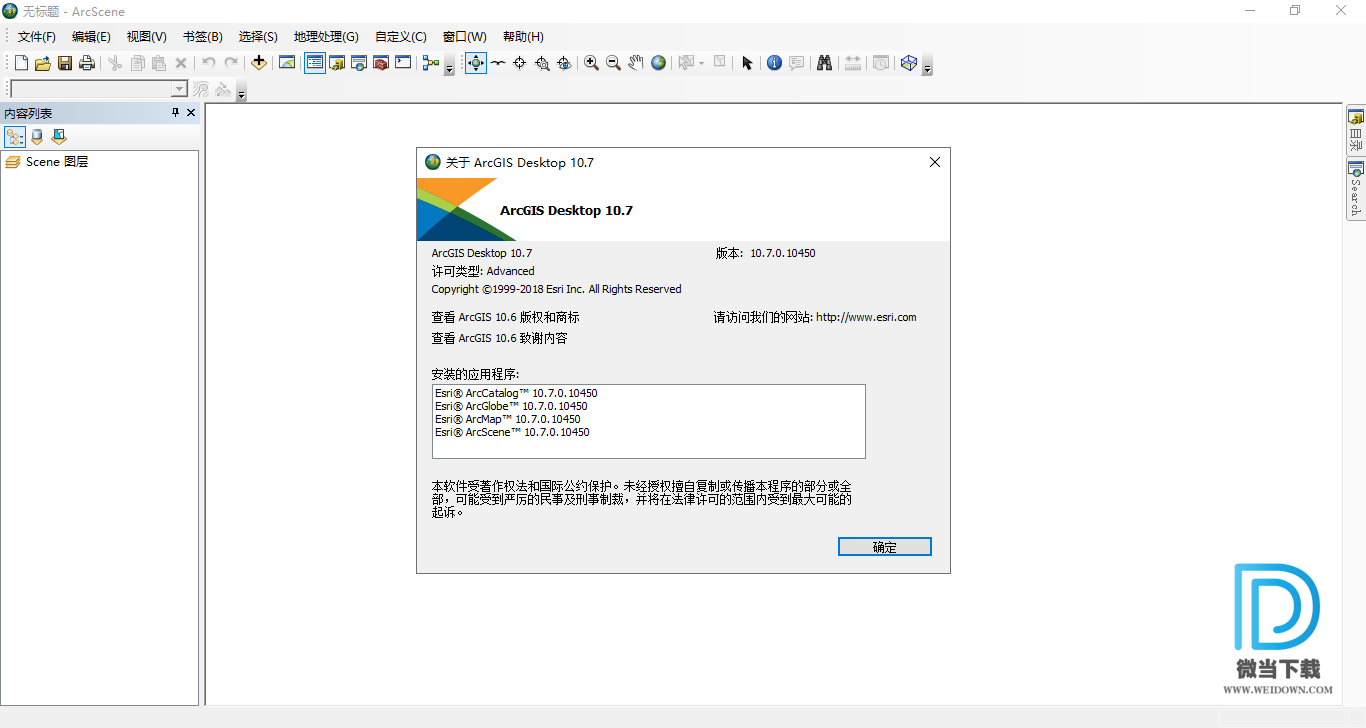This screenshot has height=728, width=1366.
Task: Expand the docked 目录 side tab
Action: 1356,130
